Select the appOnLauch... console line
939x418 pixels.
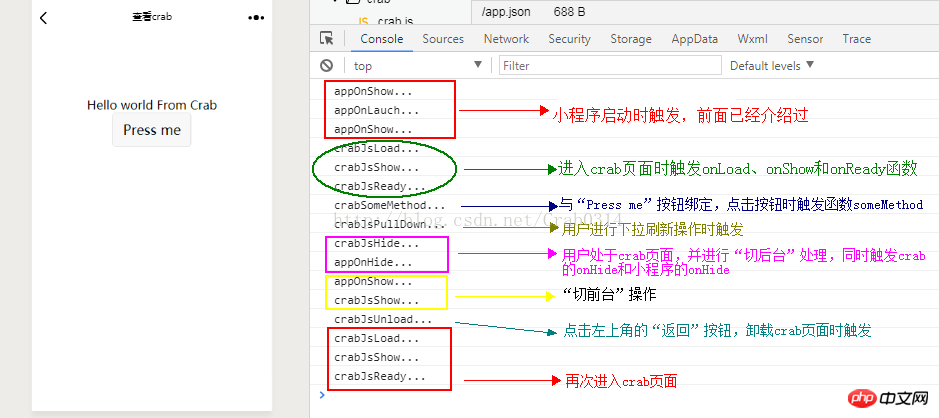pos(377,110)
